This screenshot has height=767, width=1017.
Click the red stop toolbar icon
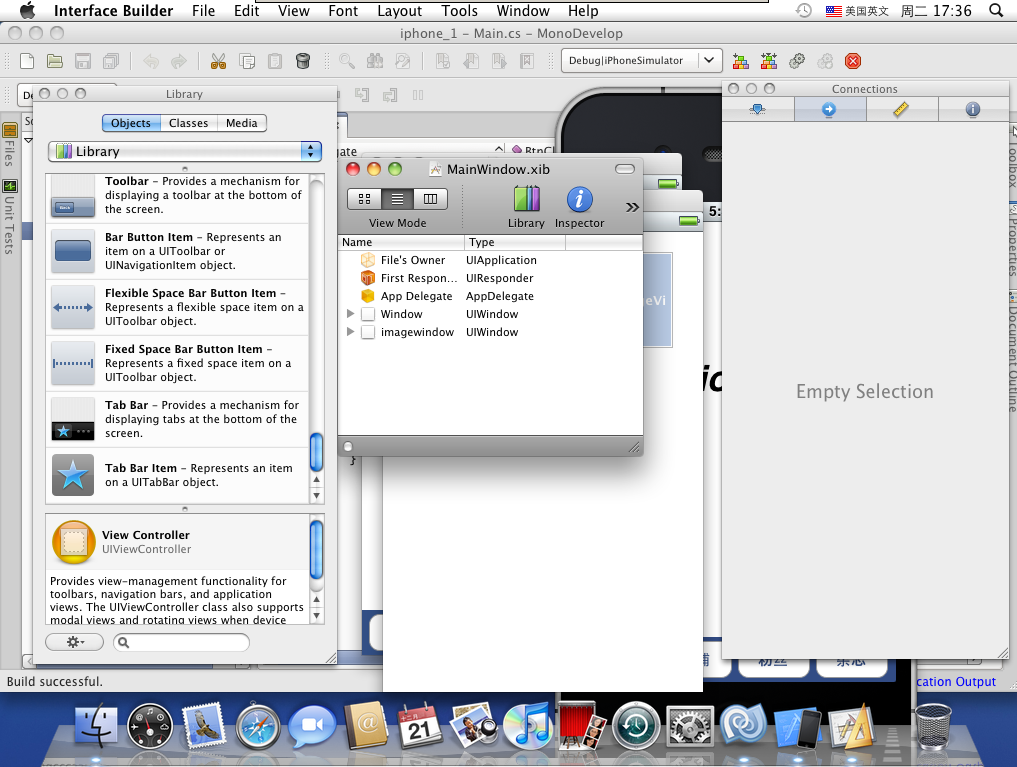[x=853, y=61]
